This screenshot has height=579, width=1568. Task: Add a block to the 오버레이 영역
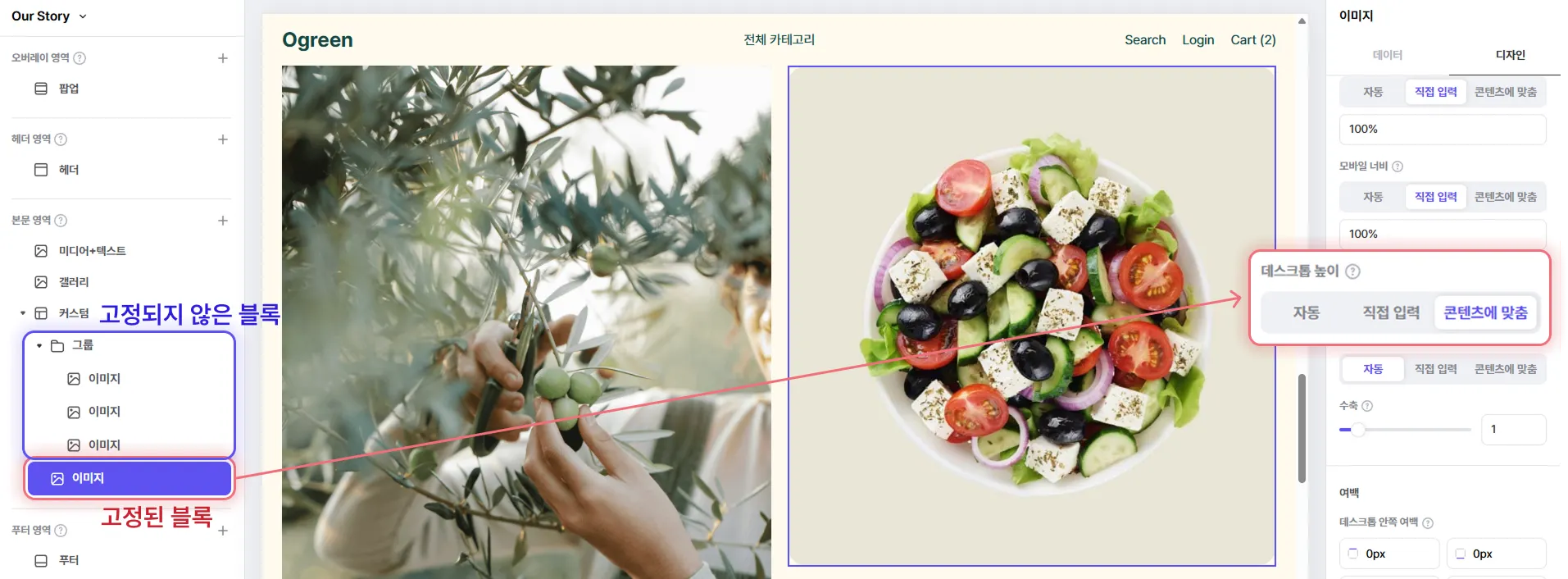coord(223,58)
